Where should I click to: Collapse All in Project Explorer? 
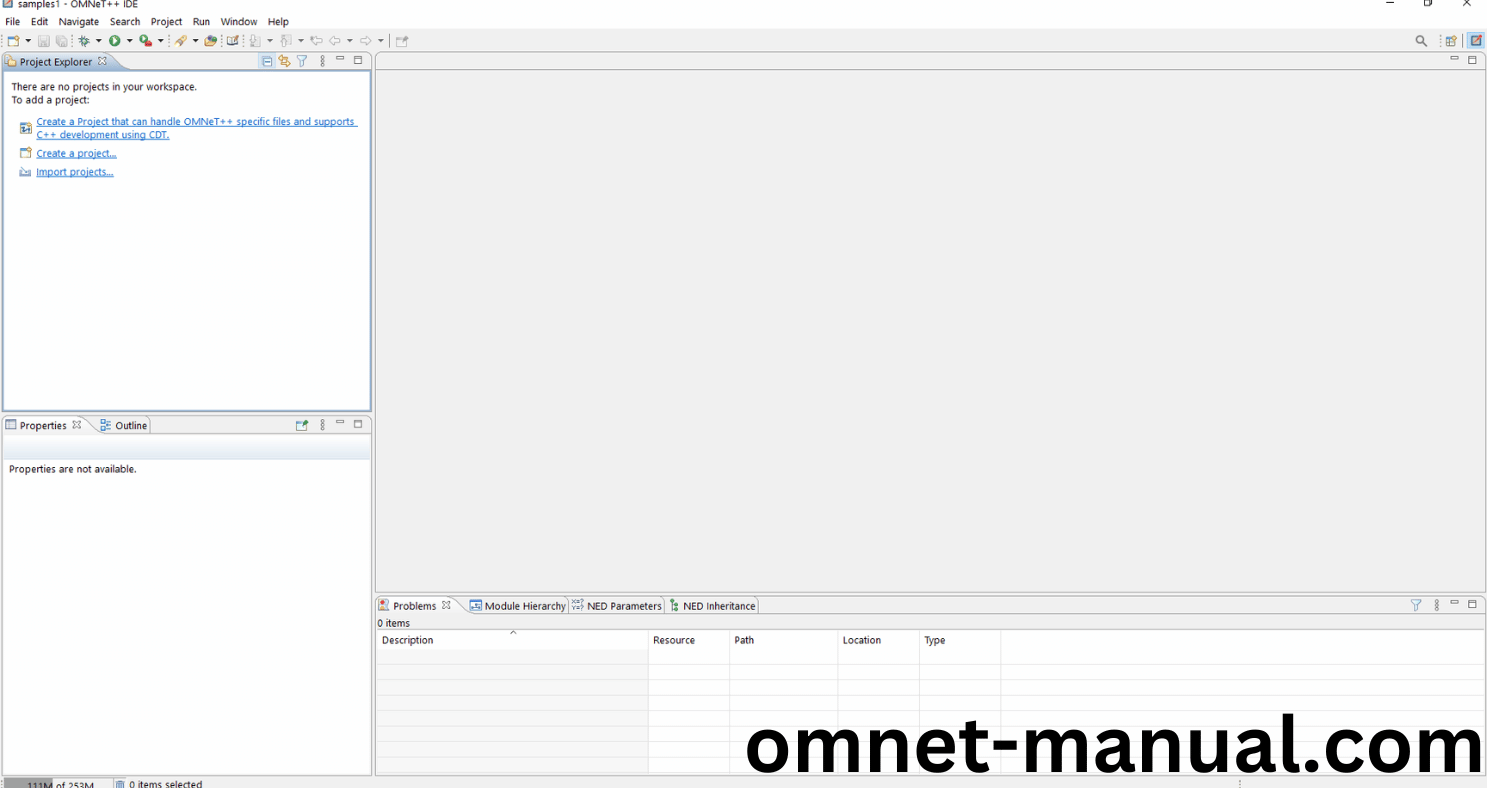click(267, 61)
